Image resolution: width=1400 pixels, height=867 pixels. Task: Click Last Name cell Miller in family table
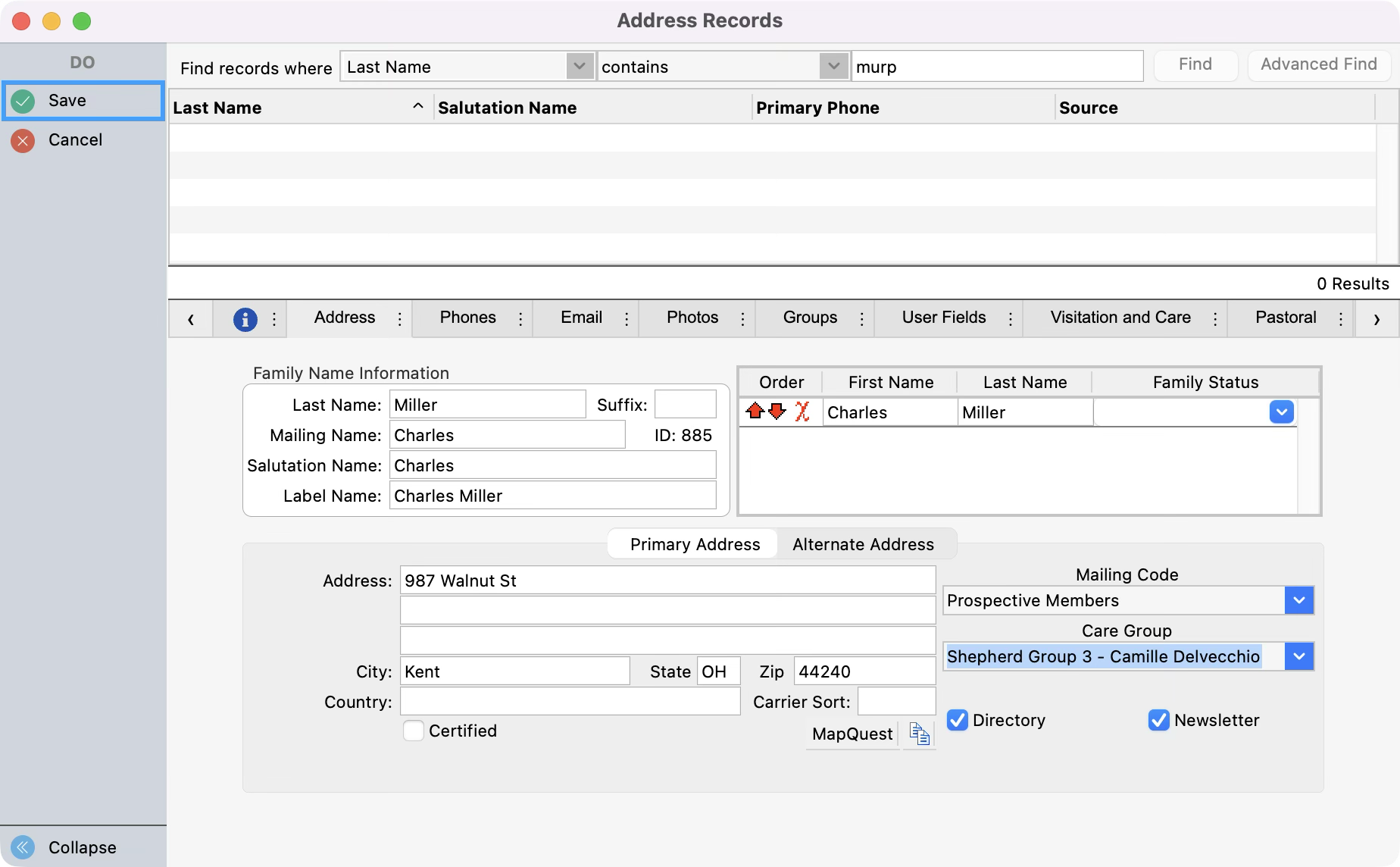click(x=1026, y=412)
